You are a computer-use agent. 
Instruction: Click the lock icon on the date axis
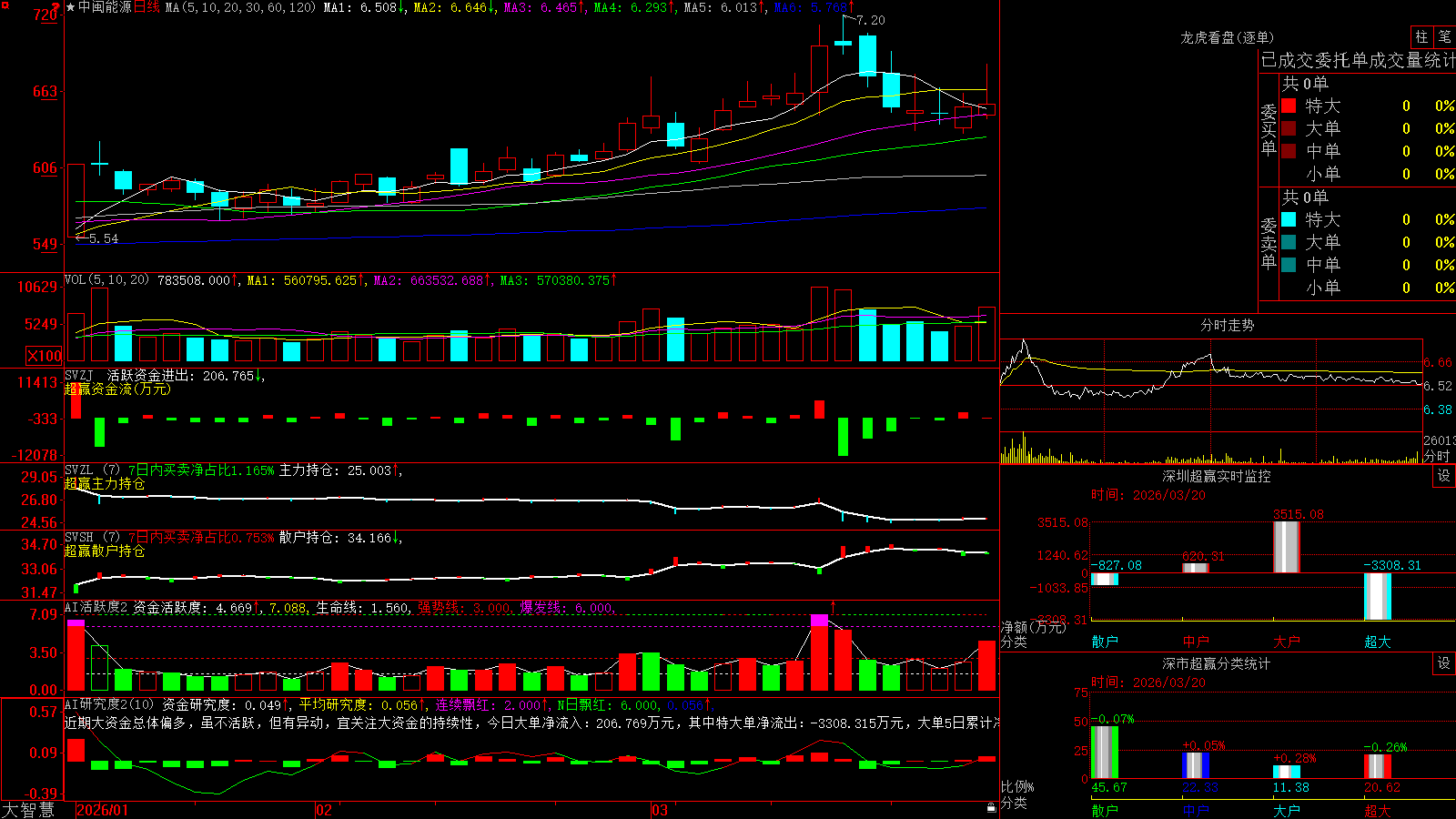[991, 808]
